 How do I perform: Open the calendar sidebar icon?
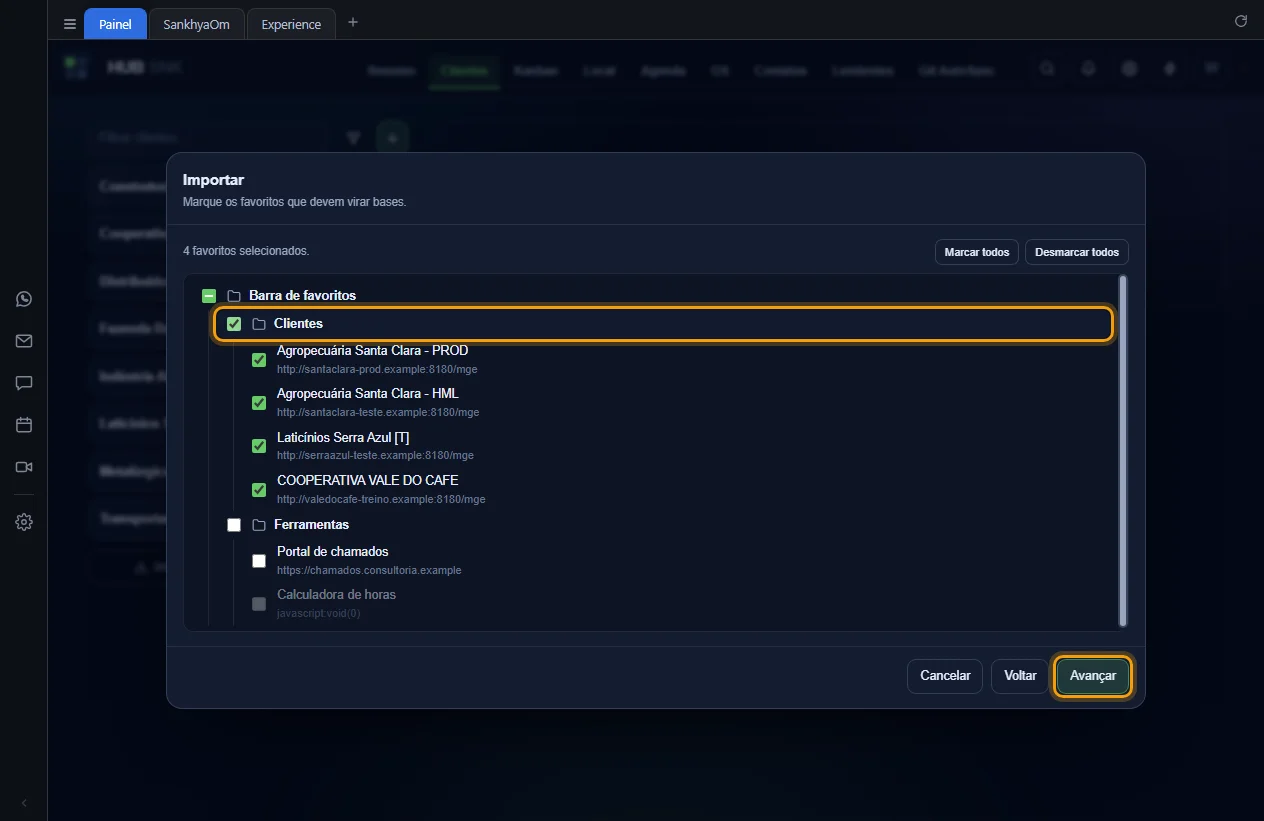point(24,425)
